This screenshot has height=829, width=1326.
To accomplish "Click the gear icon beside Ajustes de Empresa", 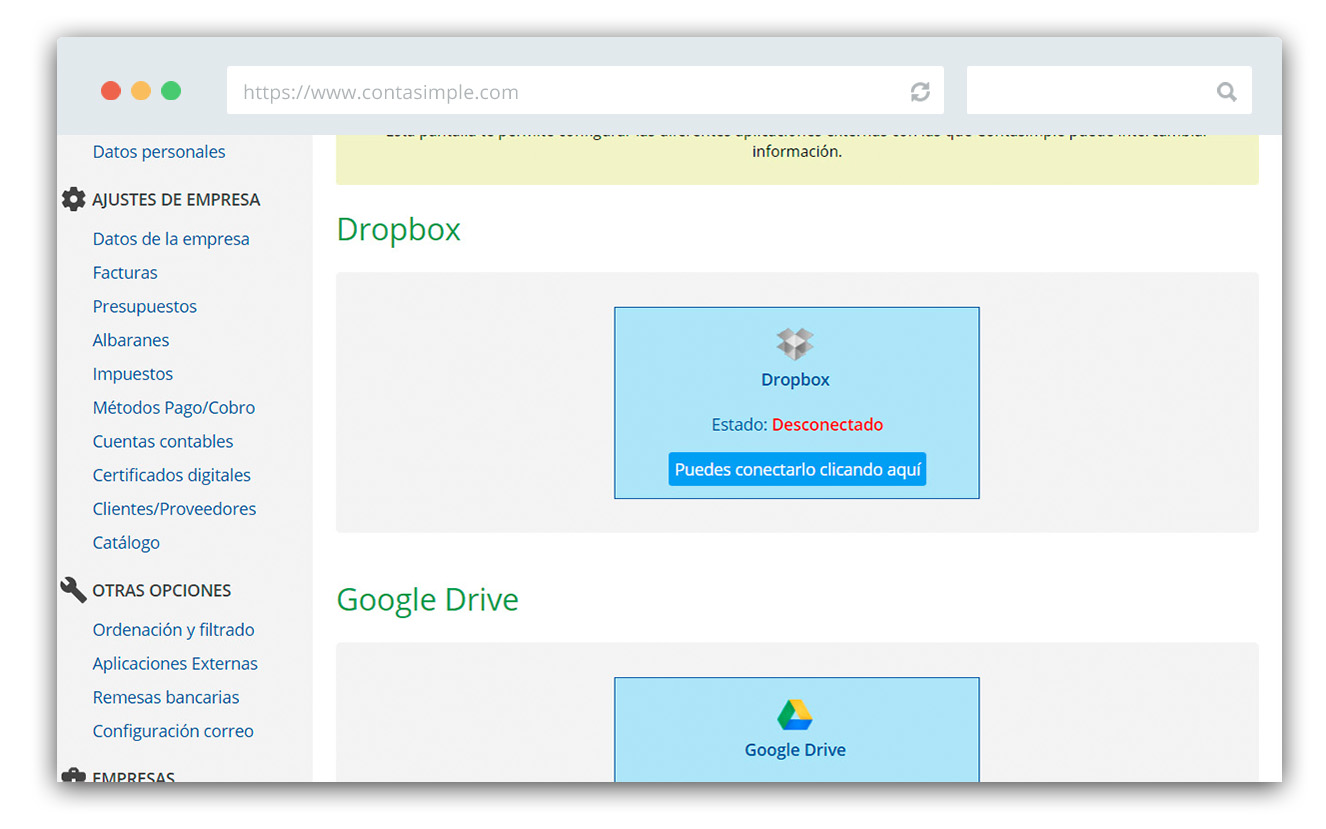I will point(73,199).
